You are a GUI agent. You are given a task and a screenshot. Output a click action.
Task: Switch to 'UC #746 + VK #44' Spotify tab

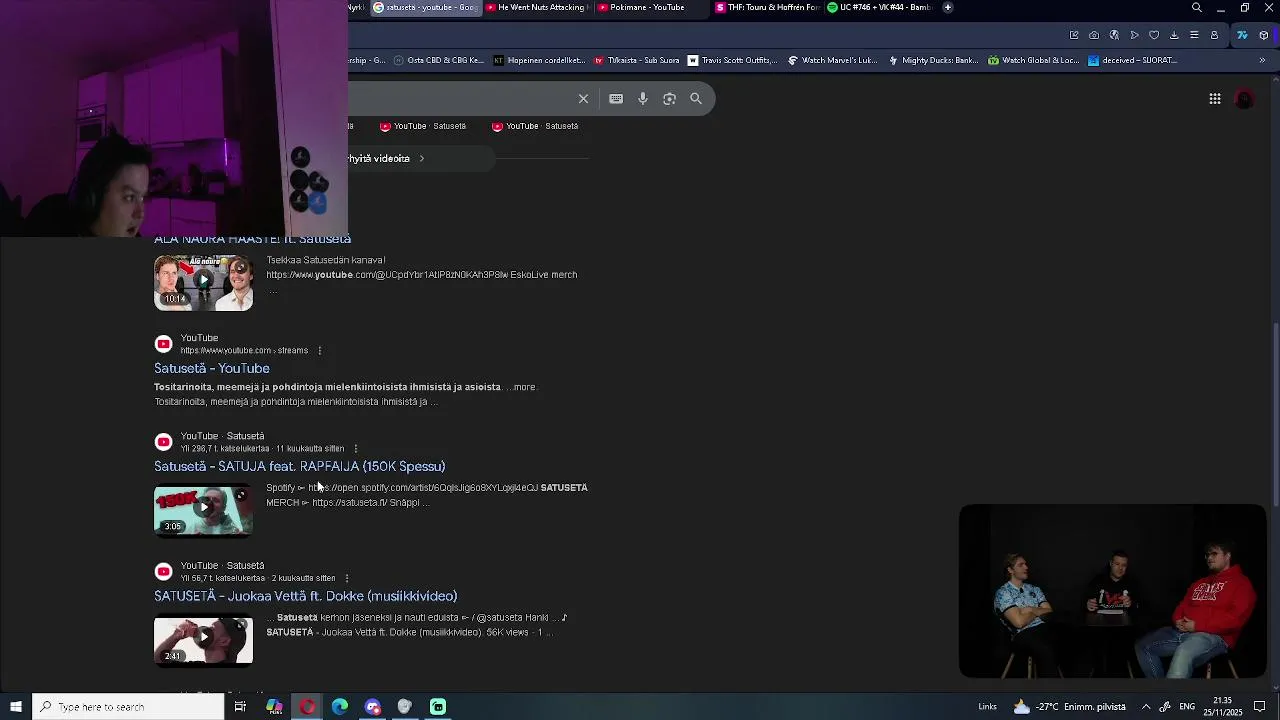coord(879,8)
